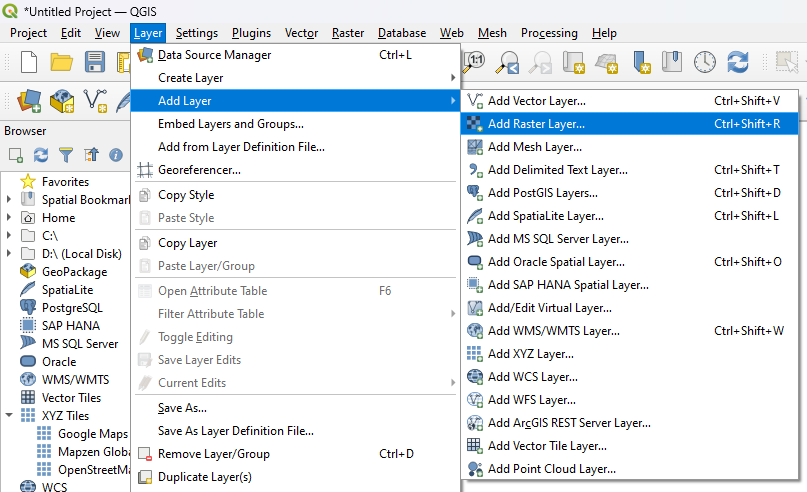Choose Data Source Manager from Layer menu
The width and height of the screenshot is (807, 492).
click(x=295, y=55)
